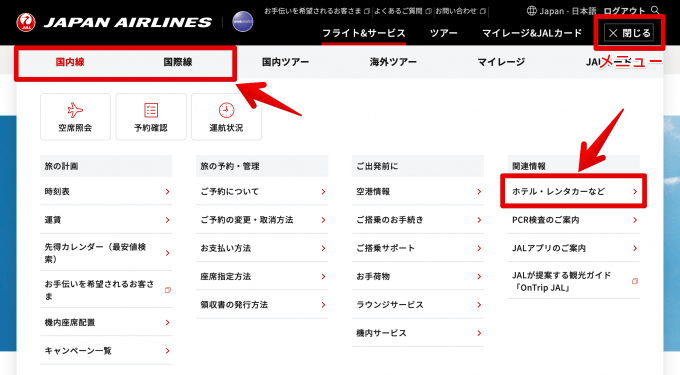Open ご搭乗のお手続き entry
This screenshot has height=375, width=680.
point(418,220)
